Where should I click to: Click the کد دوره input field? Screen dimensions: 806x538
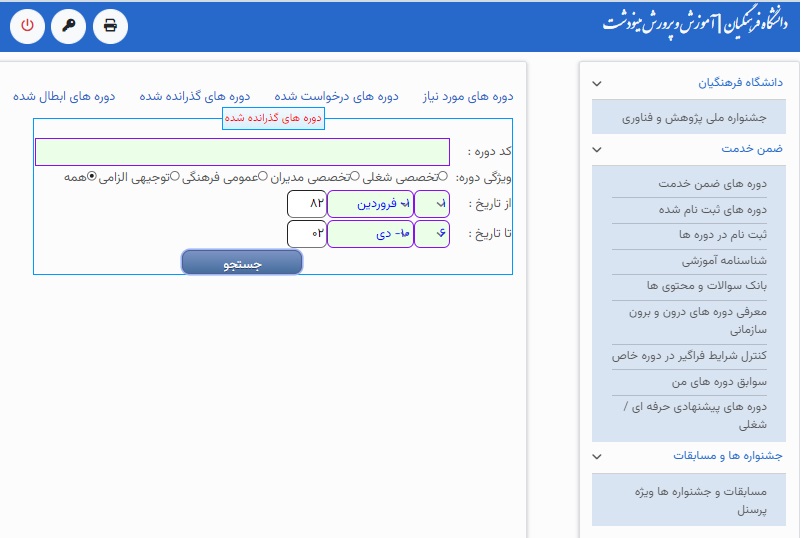(242, 152)
